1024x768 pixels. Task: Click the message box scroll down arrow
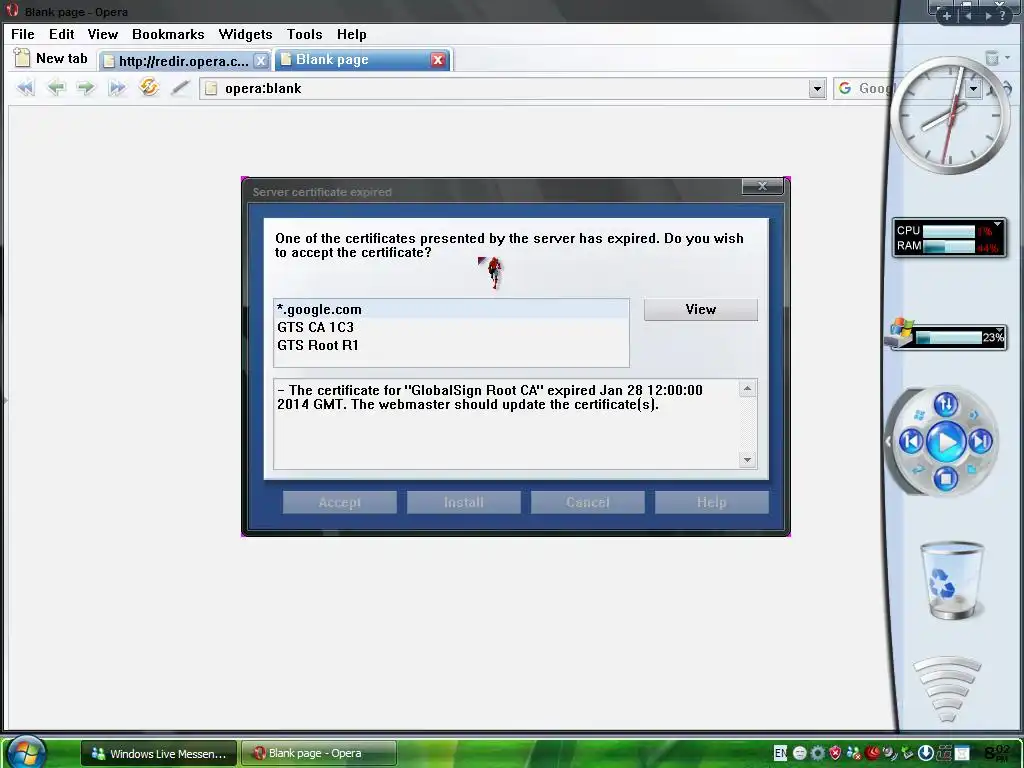pyautogui.click(x=748, y=460)
